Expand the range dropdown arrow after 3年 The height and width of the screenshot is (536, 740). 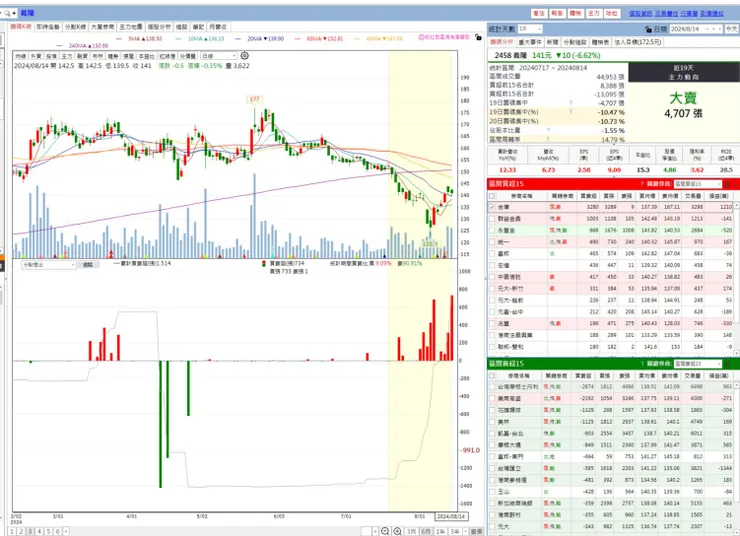[x=465, y=532]
